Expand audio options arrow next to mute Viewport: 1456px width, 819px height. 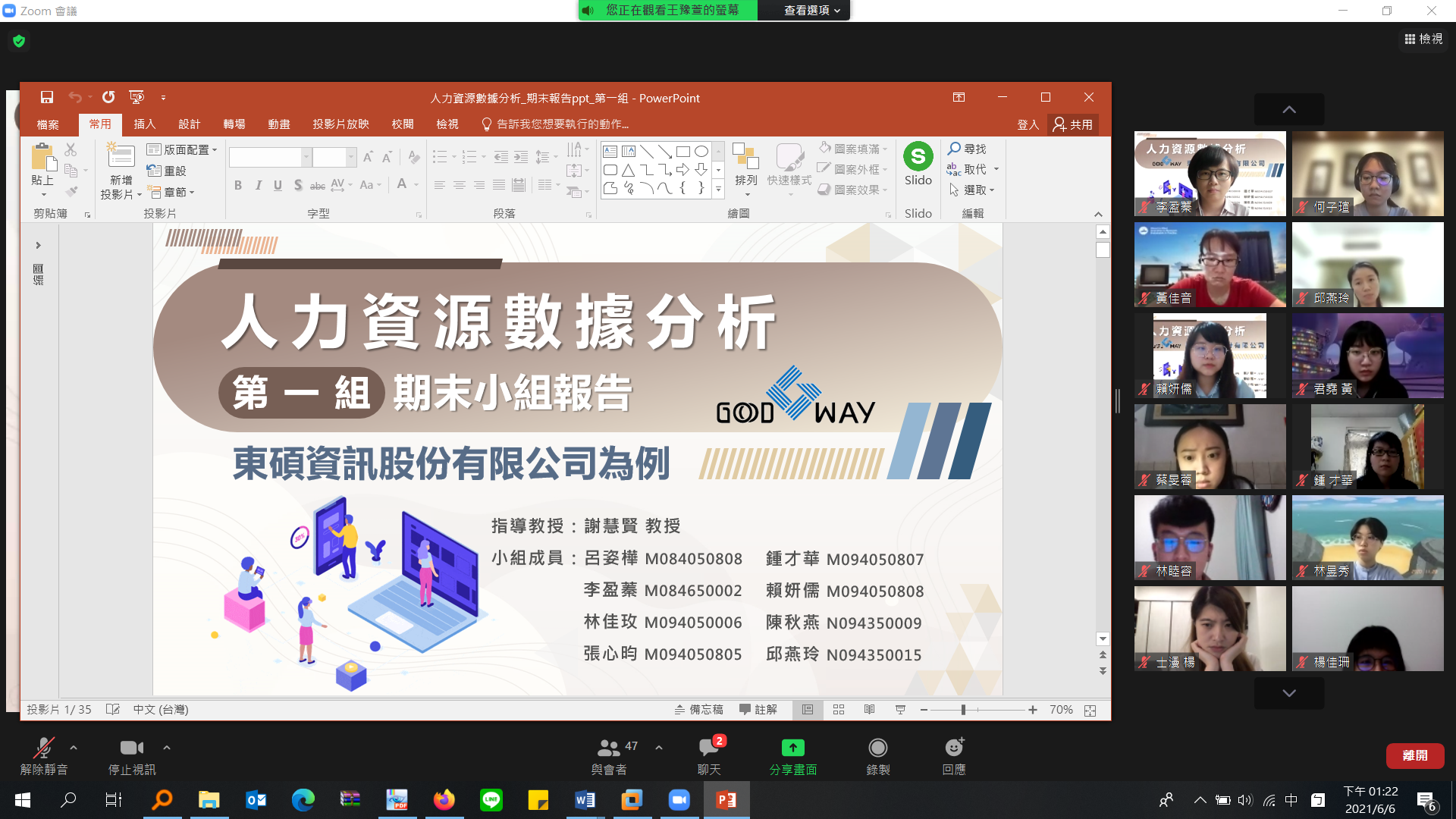point(74,748)
